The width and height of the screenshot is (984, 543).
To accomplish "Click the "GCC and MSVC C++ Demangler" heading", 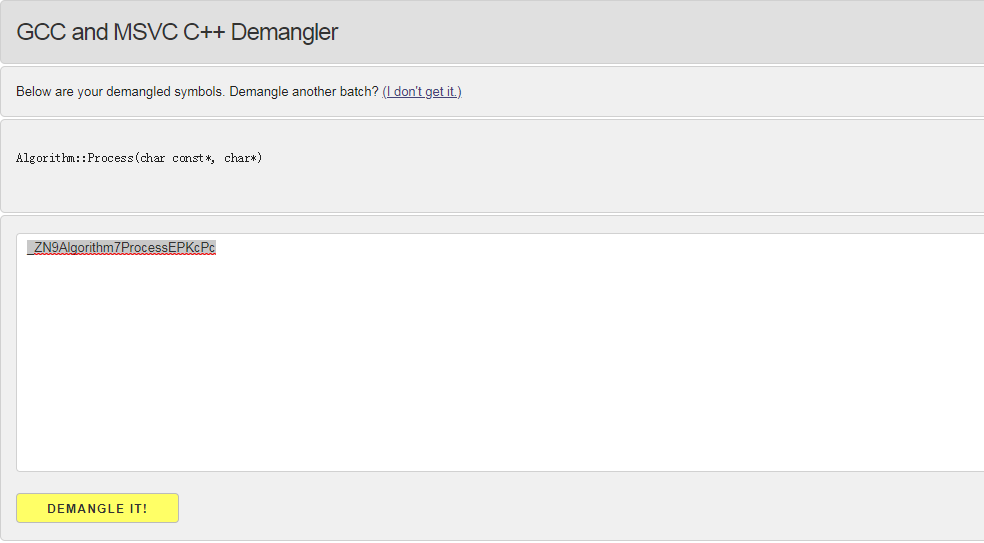I will pyautogui.click(x=177, y=32).
